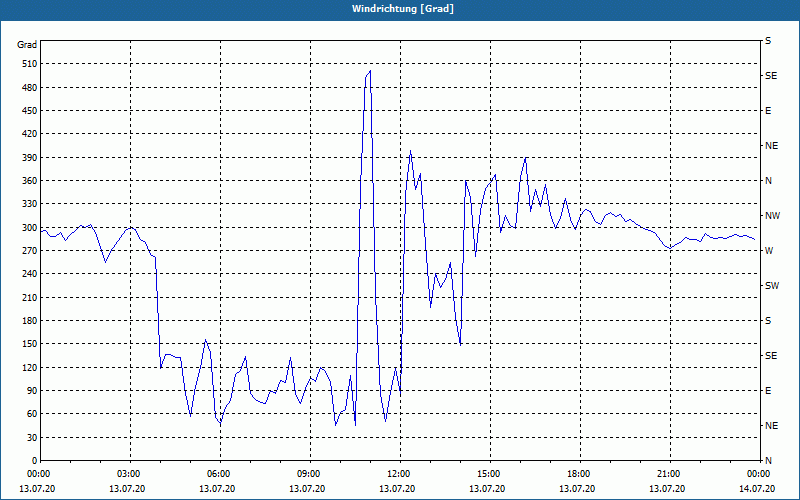Viewport: 800px width, 500px height.
Task: Click the W compass label on the right axis
Action: [769, 251]
